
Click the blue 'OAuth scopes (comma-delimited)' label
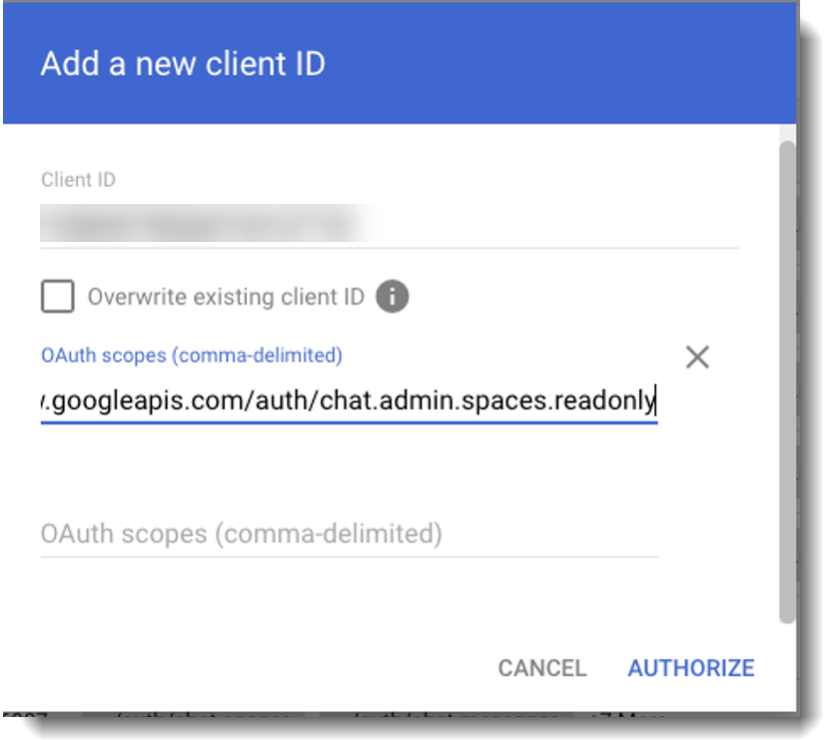191,355
